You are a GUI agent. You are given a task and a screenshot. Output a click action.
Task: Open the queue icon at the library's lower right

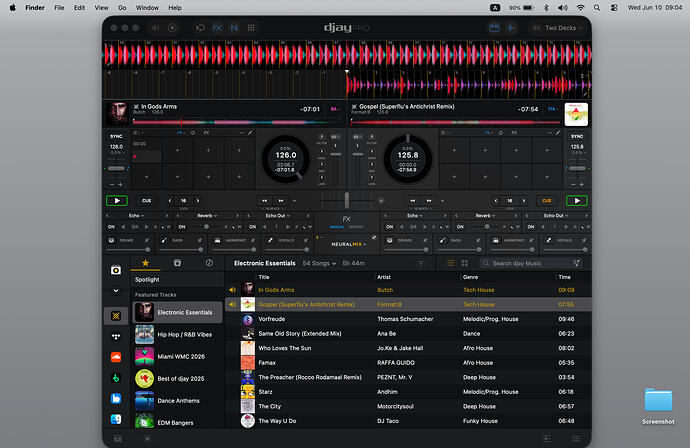[x=576, y=438]
